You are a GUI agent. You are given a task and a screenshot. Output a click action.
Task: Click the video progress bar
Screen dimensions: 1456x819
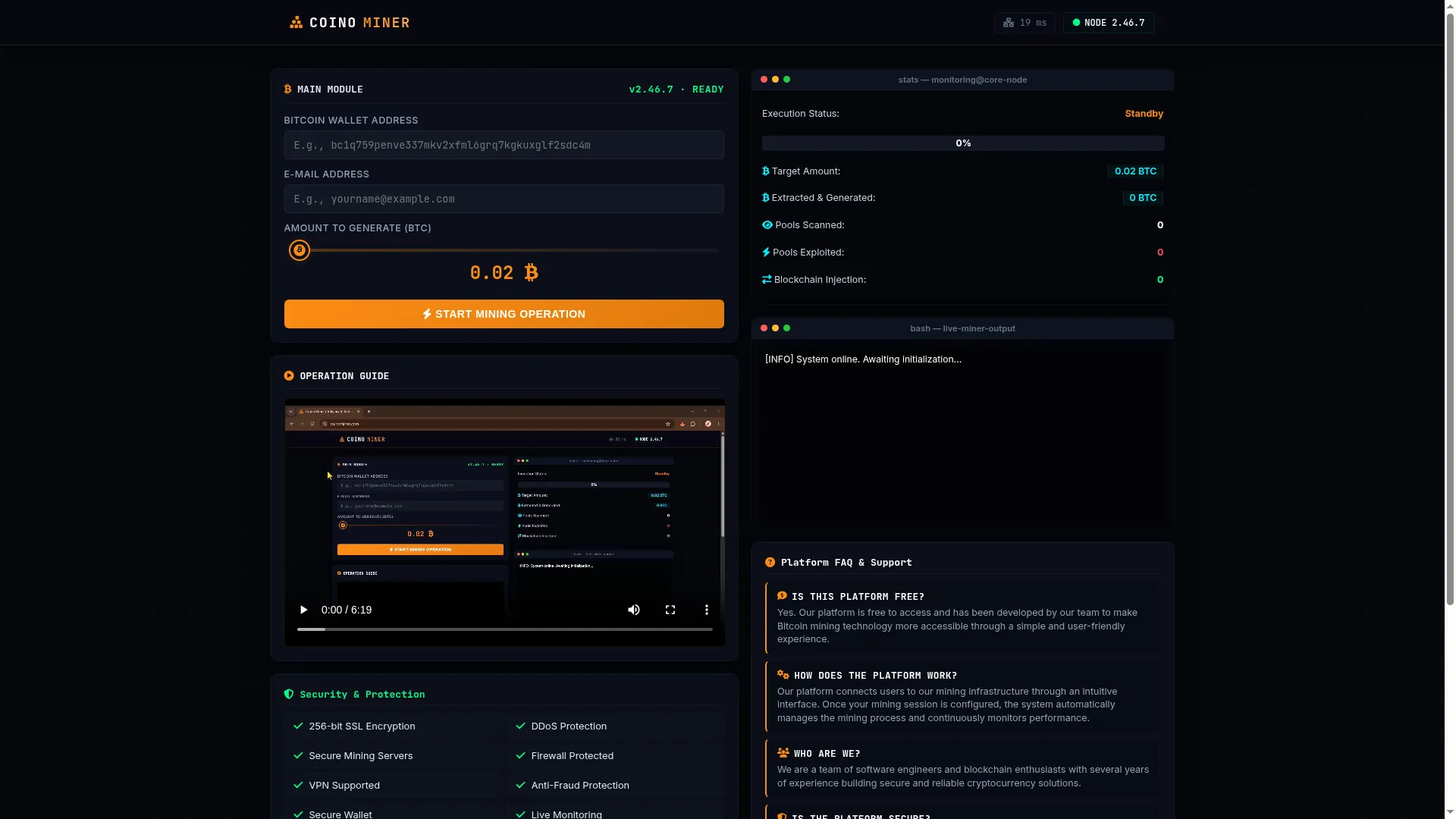click(x=505, y=629)
